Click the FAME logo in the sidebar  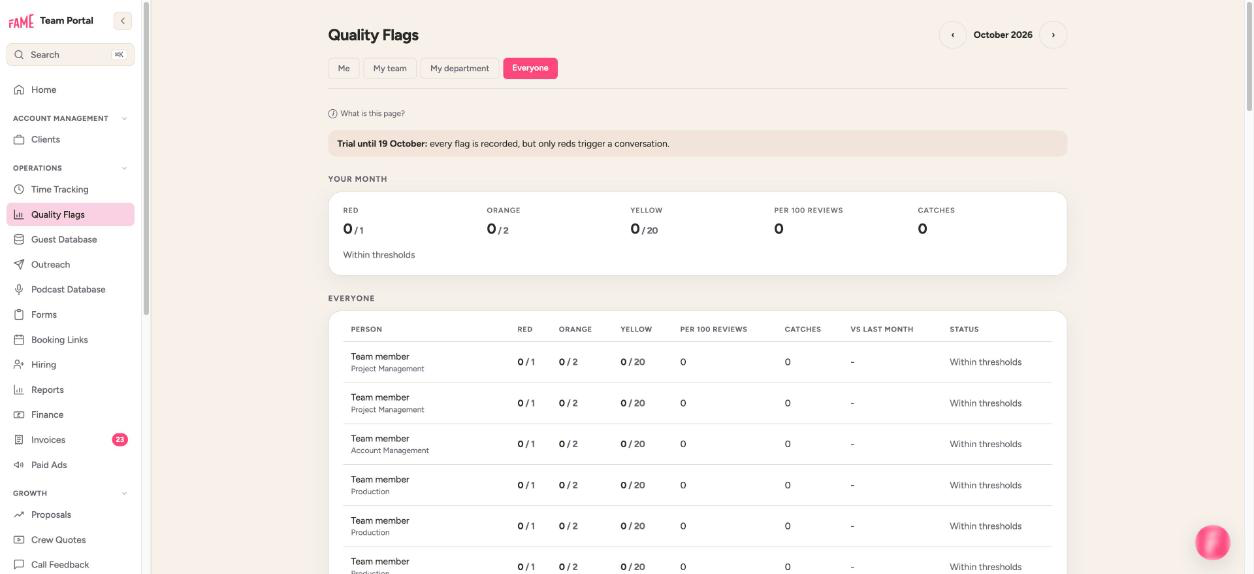[21, 21]
